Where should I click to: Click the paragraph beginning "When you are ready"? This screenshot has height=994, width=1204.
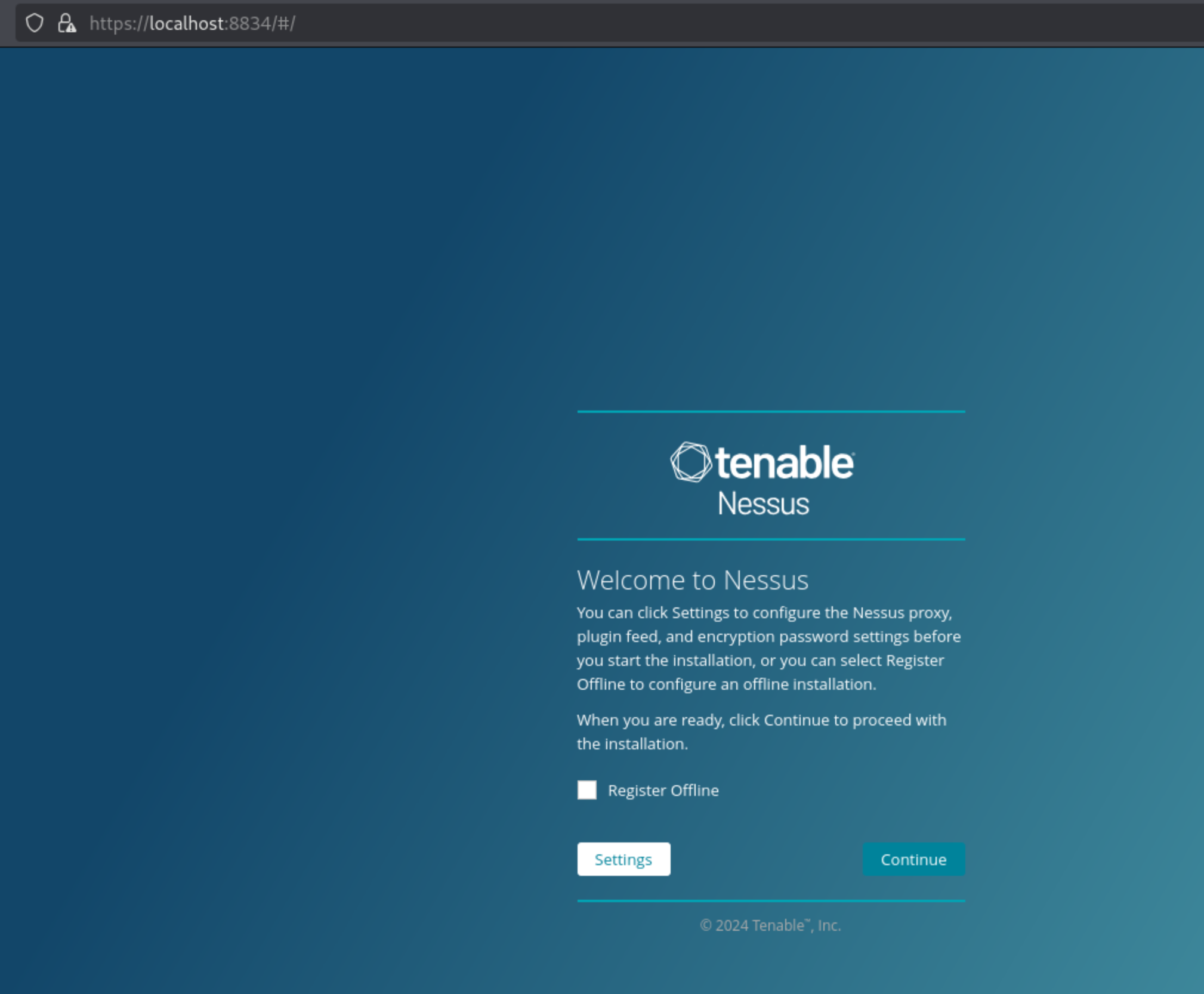(762, 732)
